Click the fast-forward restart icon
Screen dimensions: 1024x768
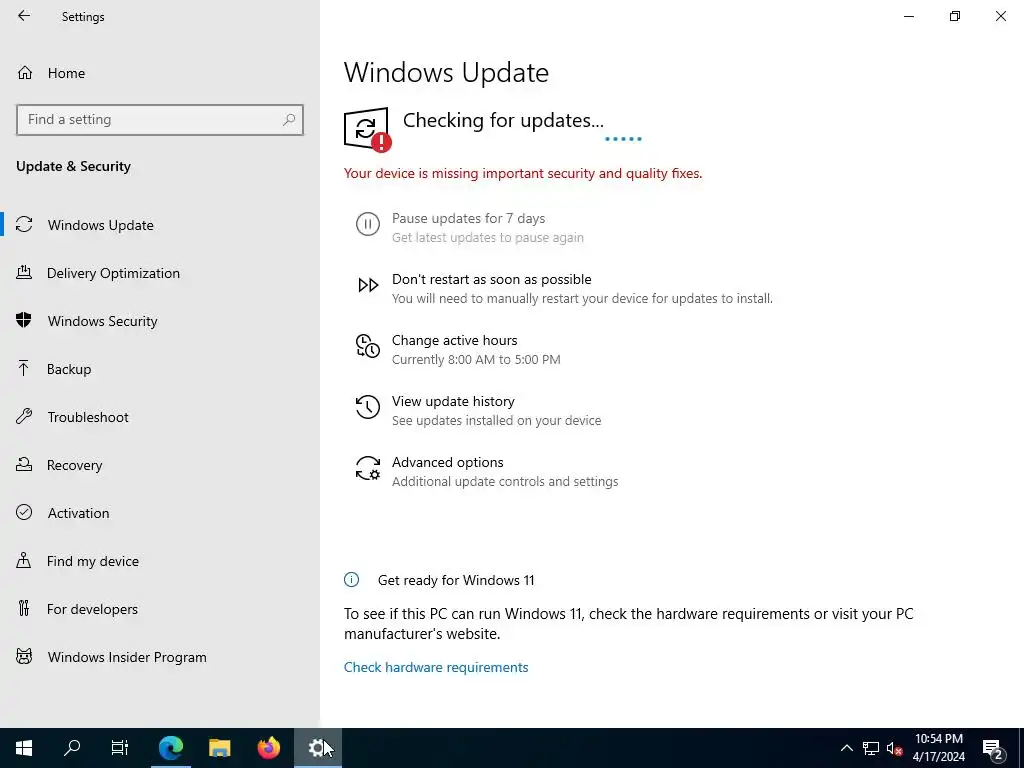tap(368, 285)
